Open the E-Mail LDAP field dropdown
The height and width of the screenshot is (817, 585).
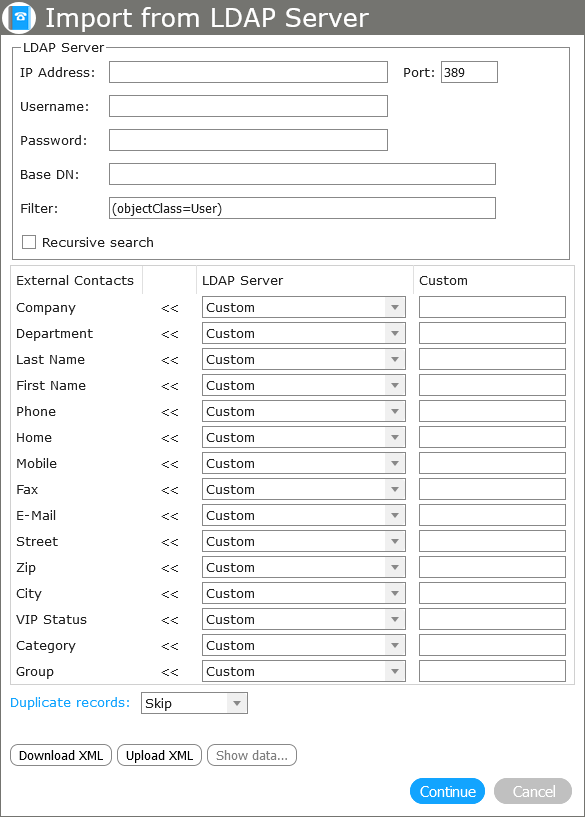(304, 515)
